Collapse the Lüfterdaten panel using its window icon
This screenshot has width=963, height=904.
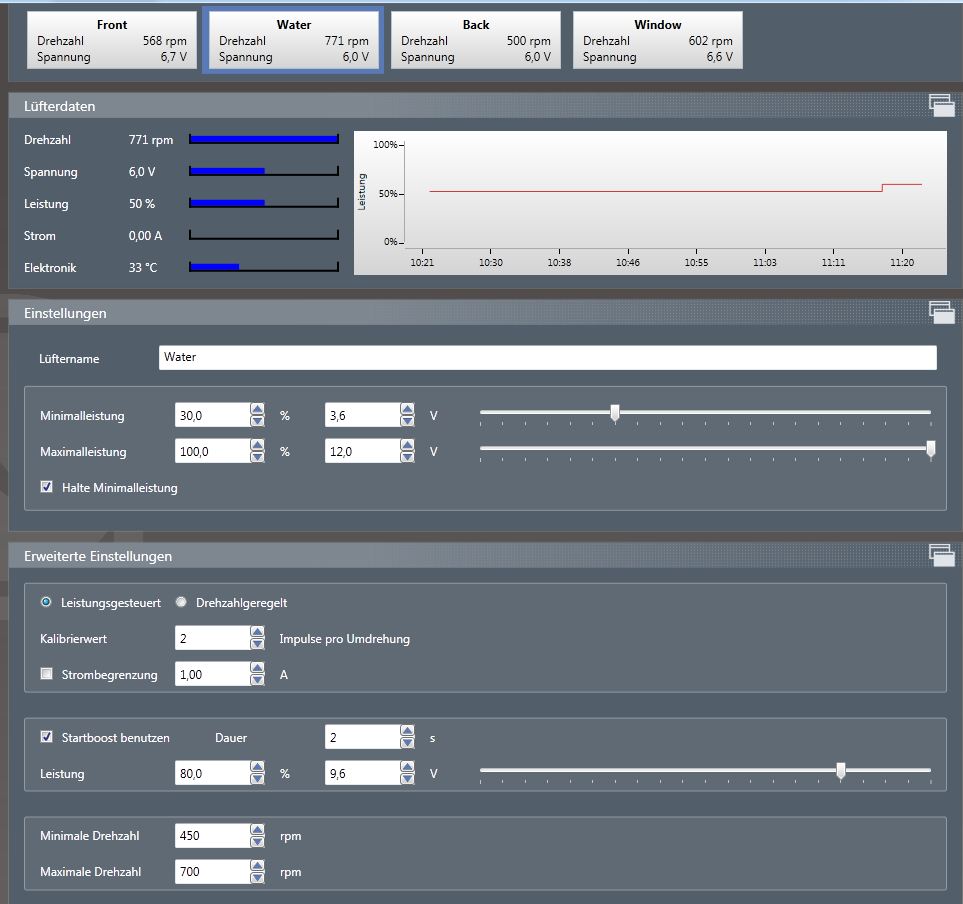941,105
